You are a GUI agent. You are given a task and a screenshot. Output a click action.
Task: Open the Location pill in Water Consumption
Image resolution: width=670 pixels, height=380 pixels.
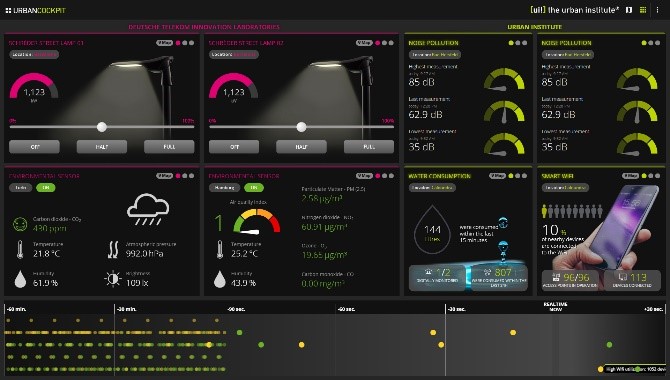[x=432, y=188]
